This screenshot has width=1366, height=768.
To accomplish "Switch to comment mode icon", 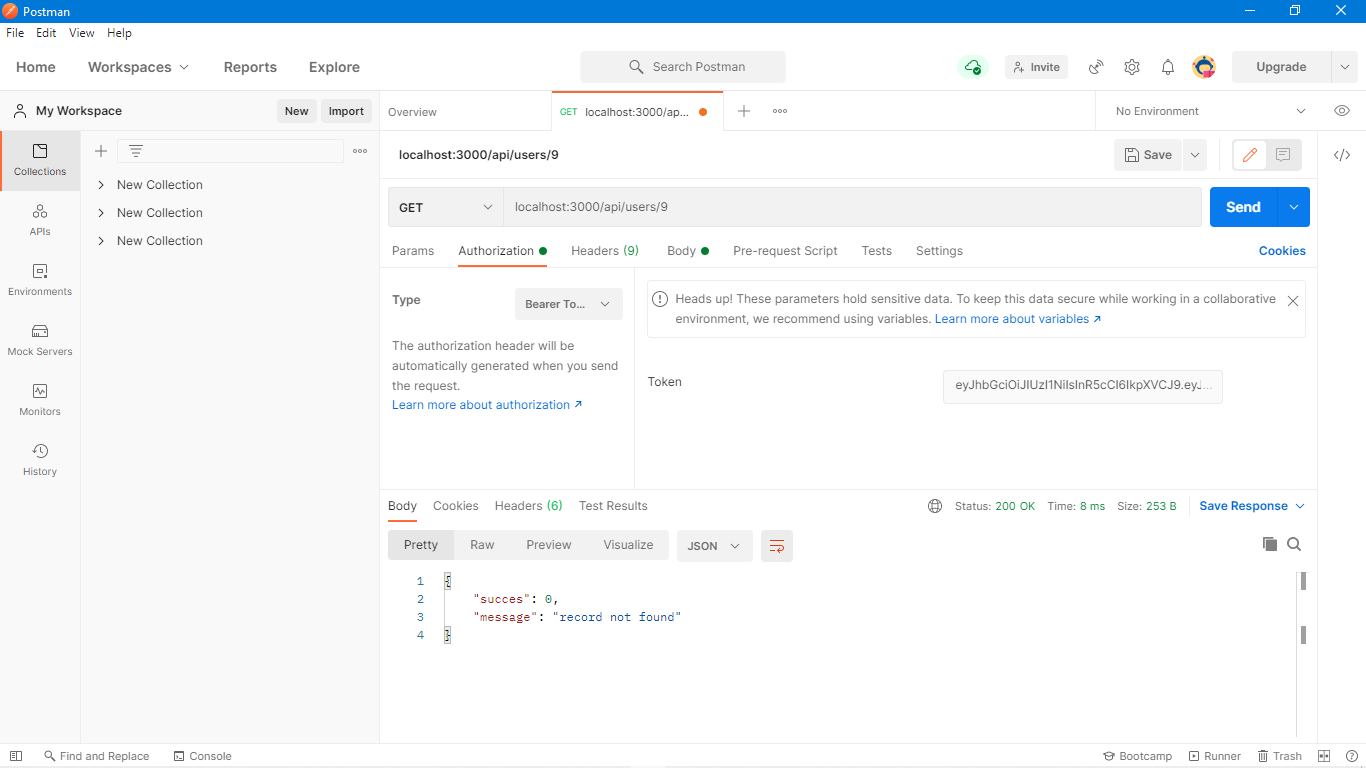I will 1283,155.
